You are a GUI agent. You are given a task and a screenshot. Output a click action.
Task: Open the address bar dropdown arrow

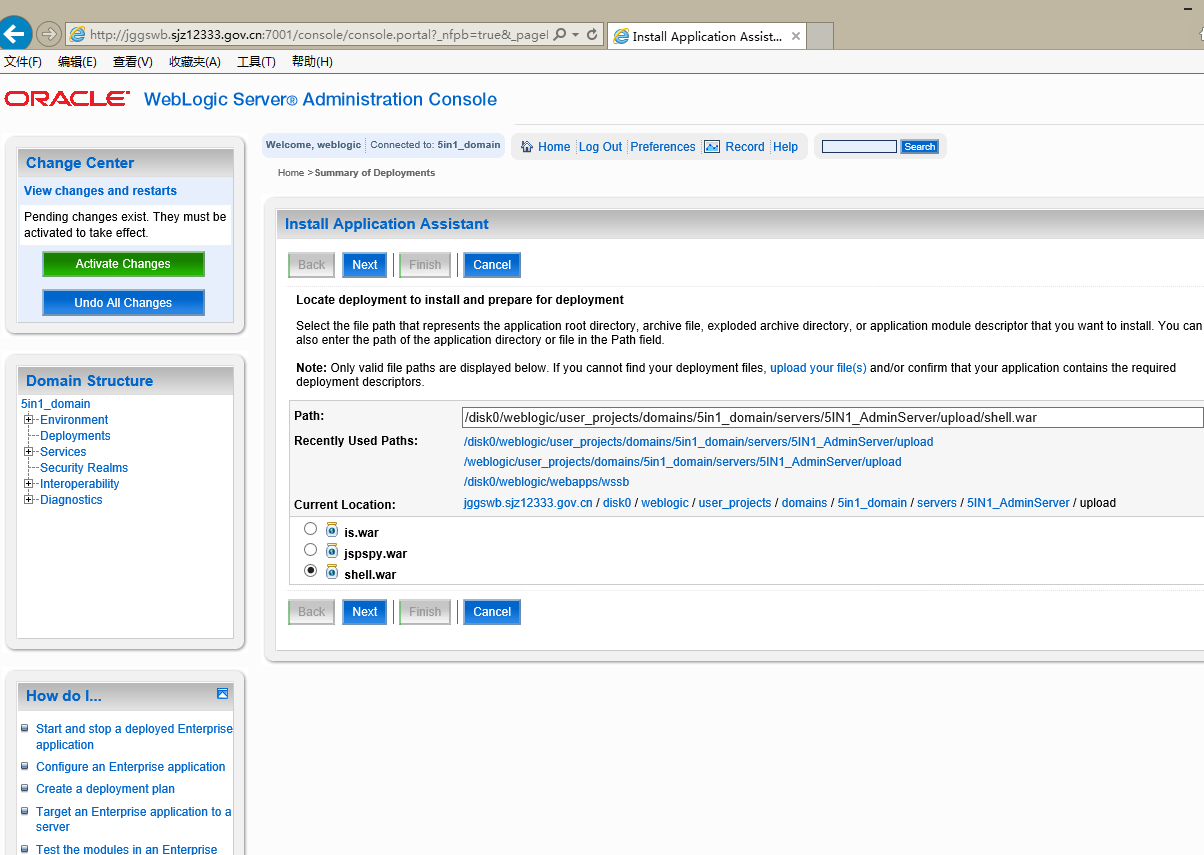coord(576,34)
